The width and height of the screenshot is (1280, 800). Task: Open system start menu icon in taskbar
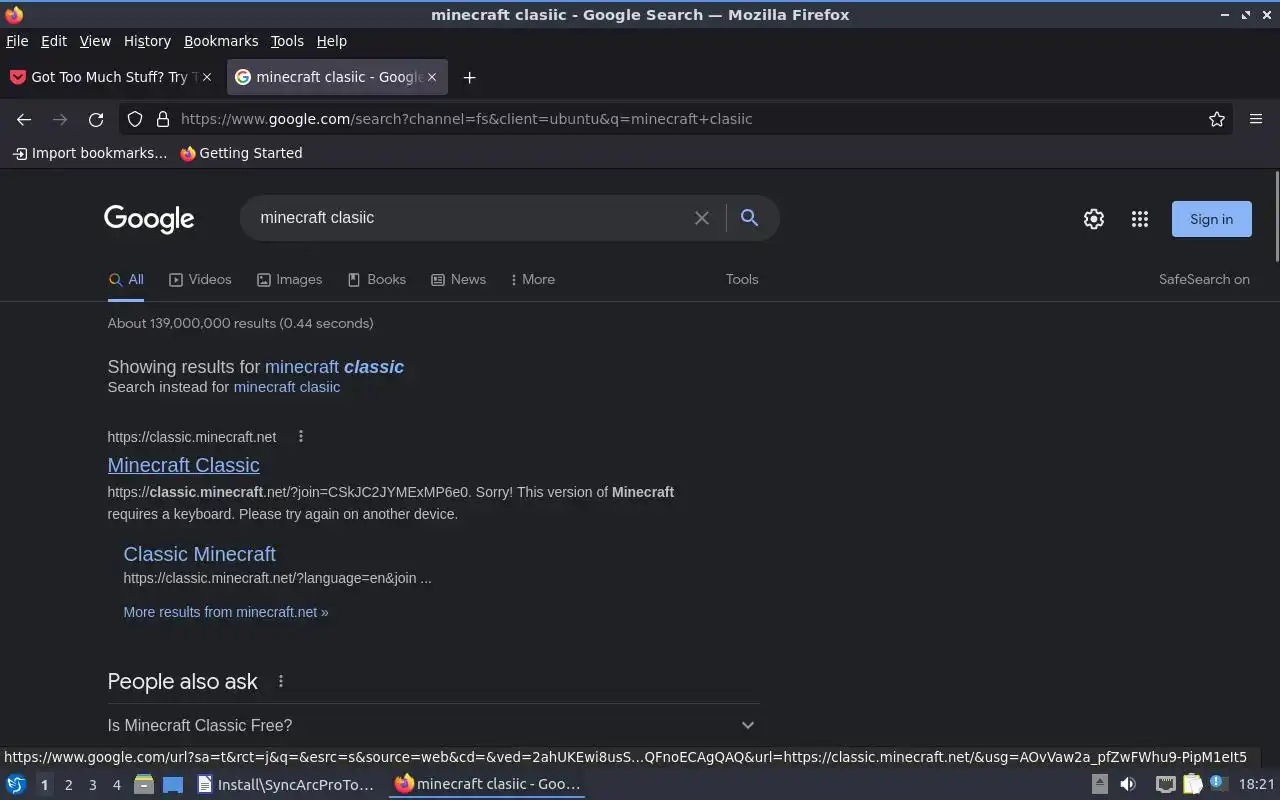tap(16, 784)
